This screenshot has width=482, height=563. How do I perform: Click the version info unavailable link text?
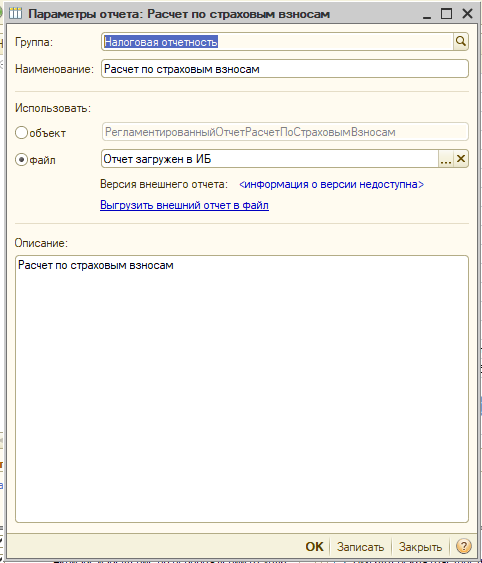pyautogui.click(x=331, y=184)
